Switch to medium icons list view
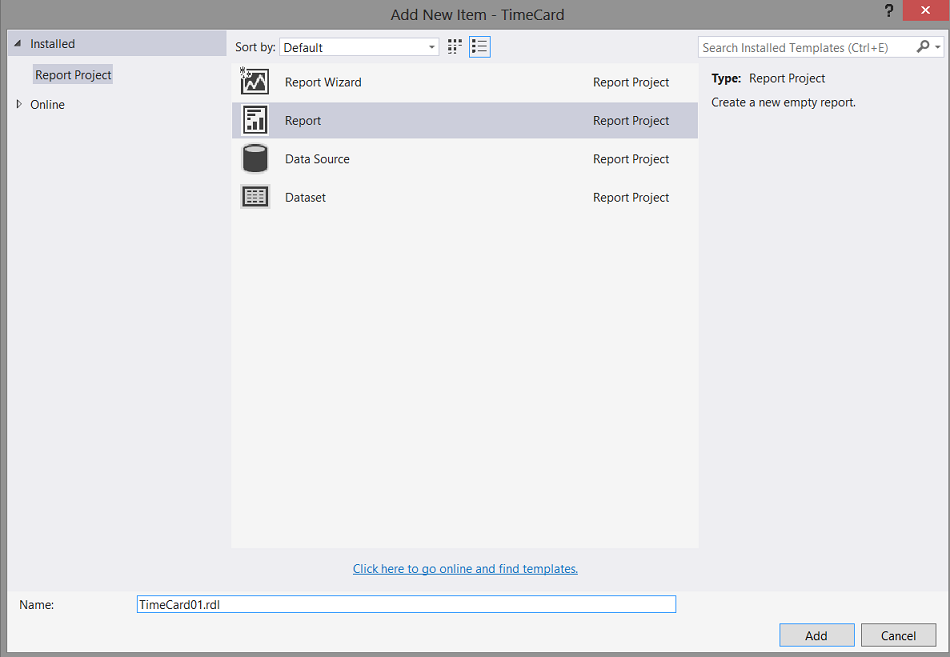 [x=479, y=47]
